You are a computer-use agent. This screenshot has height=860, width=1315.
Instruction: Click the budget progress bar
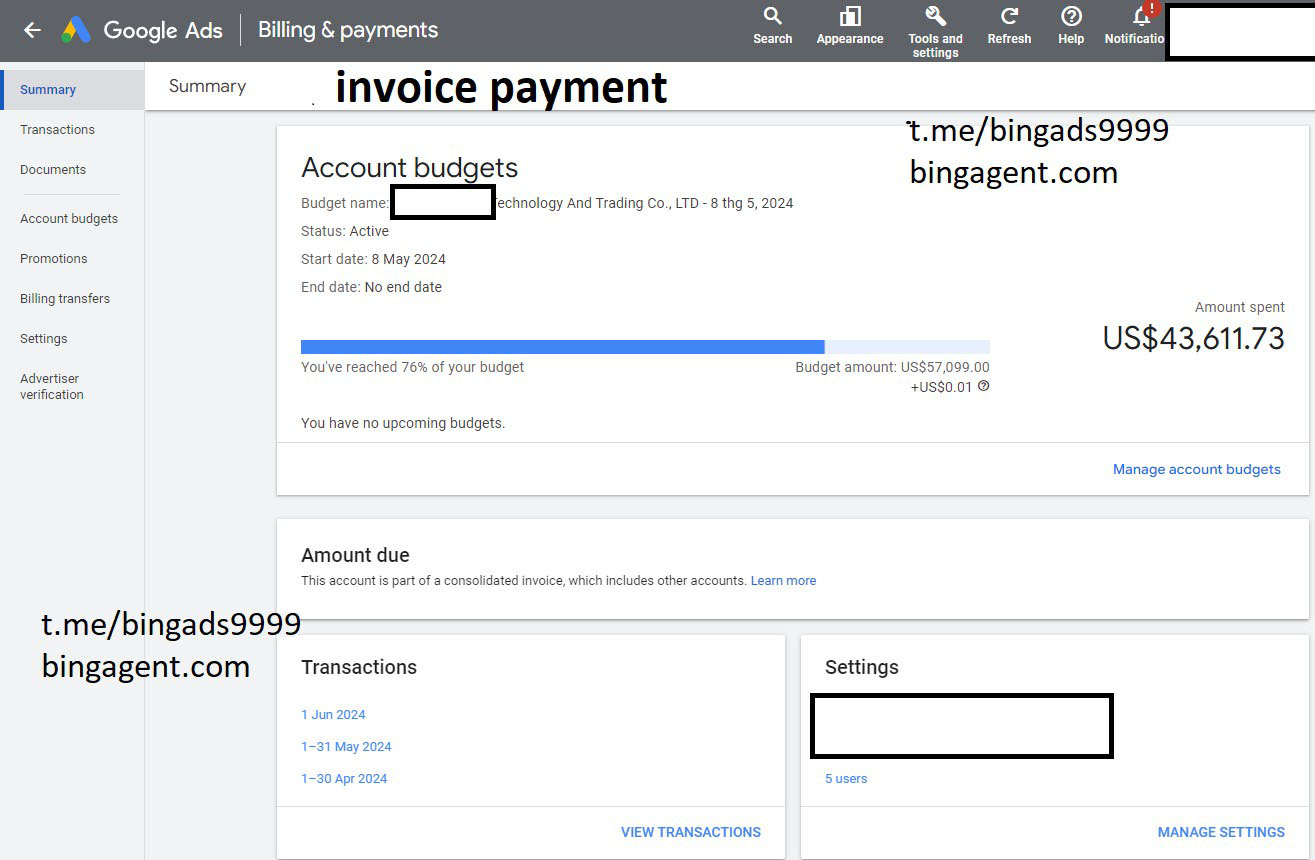pyautogui.click(x=645, y=347)
